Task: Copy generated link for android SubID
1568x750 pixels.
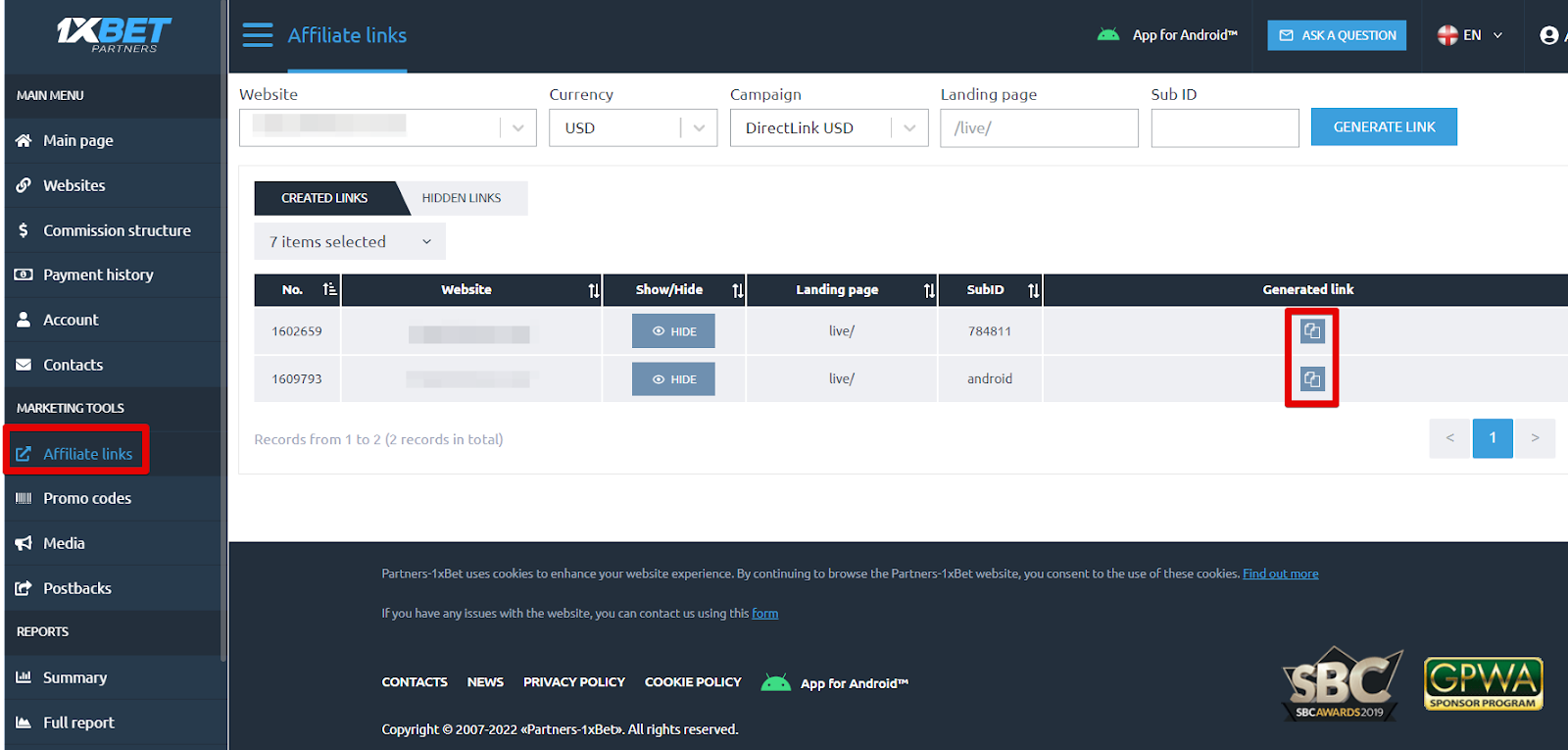Action: [1311, 379]
